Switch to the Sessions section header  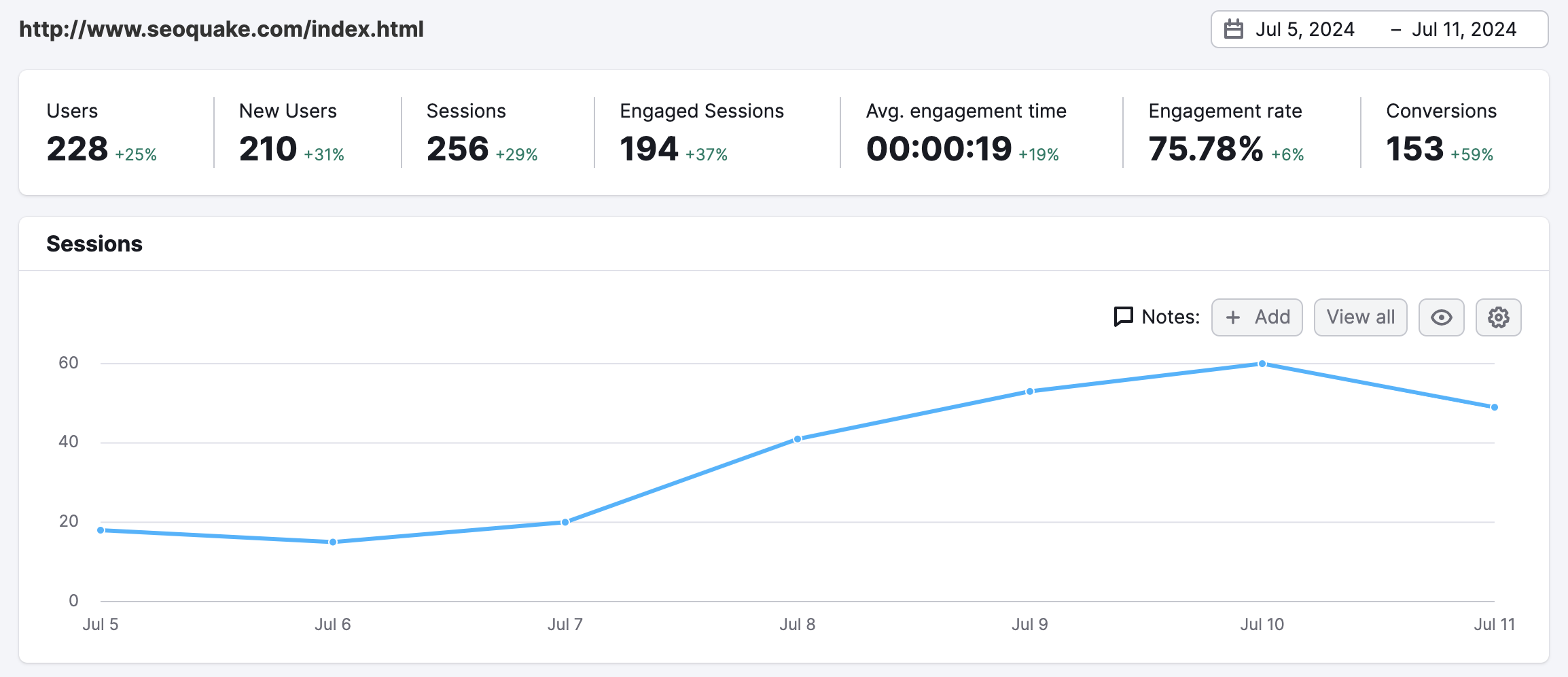(x=94, y=243)
